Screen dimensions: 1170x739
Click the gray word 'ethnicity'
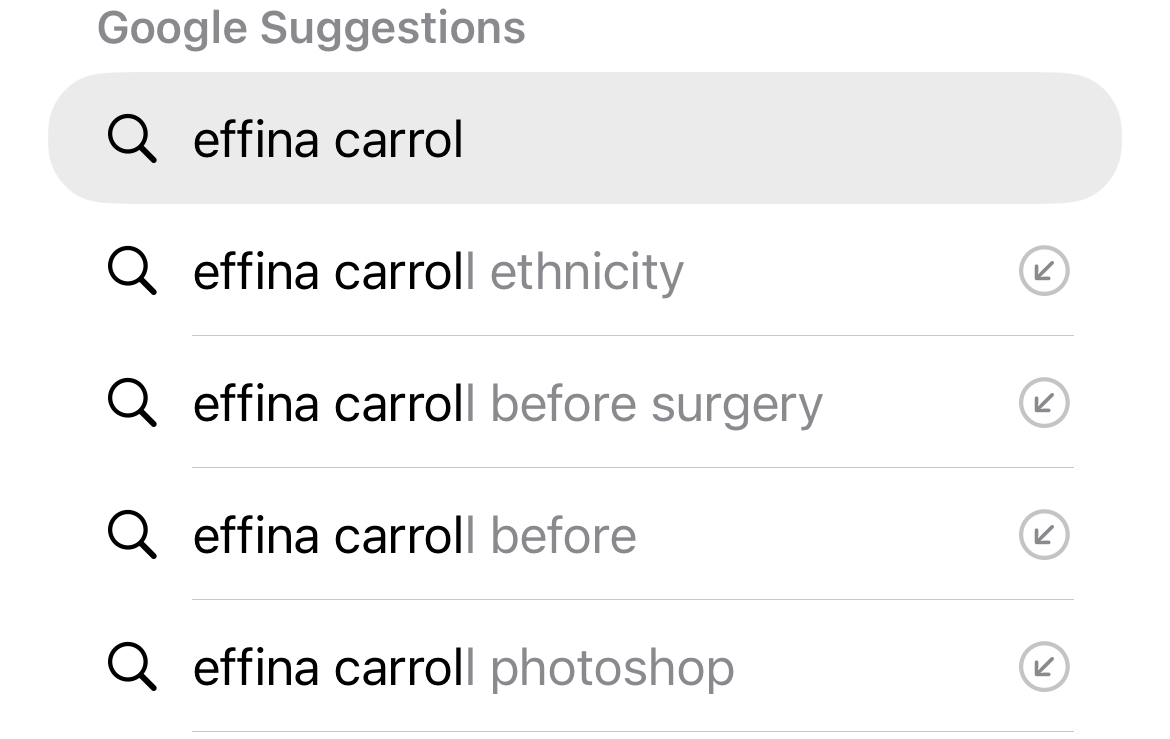[587, 272]
